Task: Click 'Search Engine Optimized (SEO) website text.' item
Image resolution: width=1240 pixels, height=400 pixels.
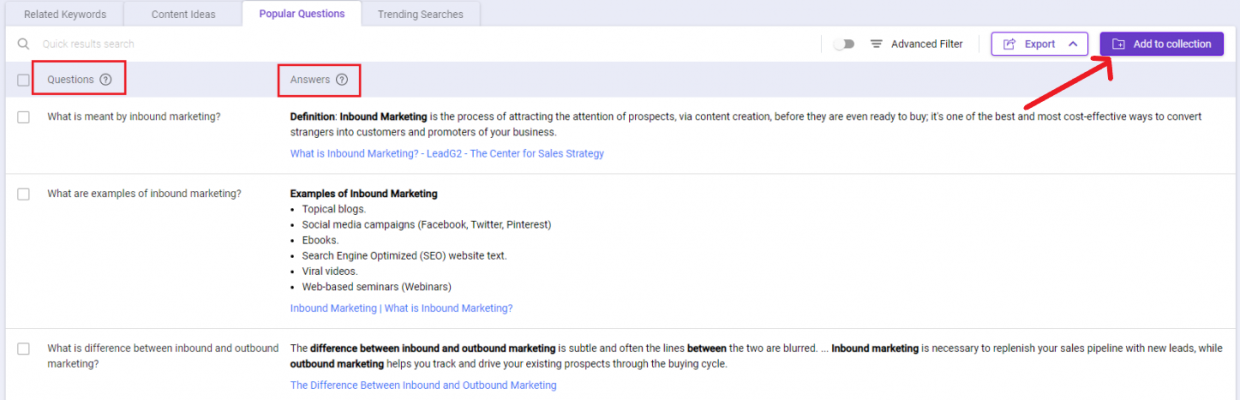Action: 404,255
